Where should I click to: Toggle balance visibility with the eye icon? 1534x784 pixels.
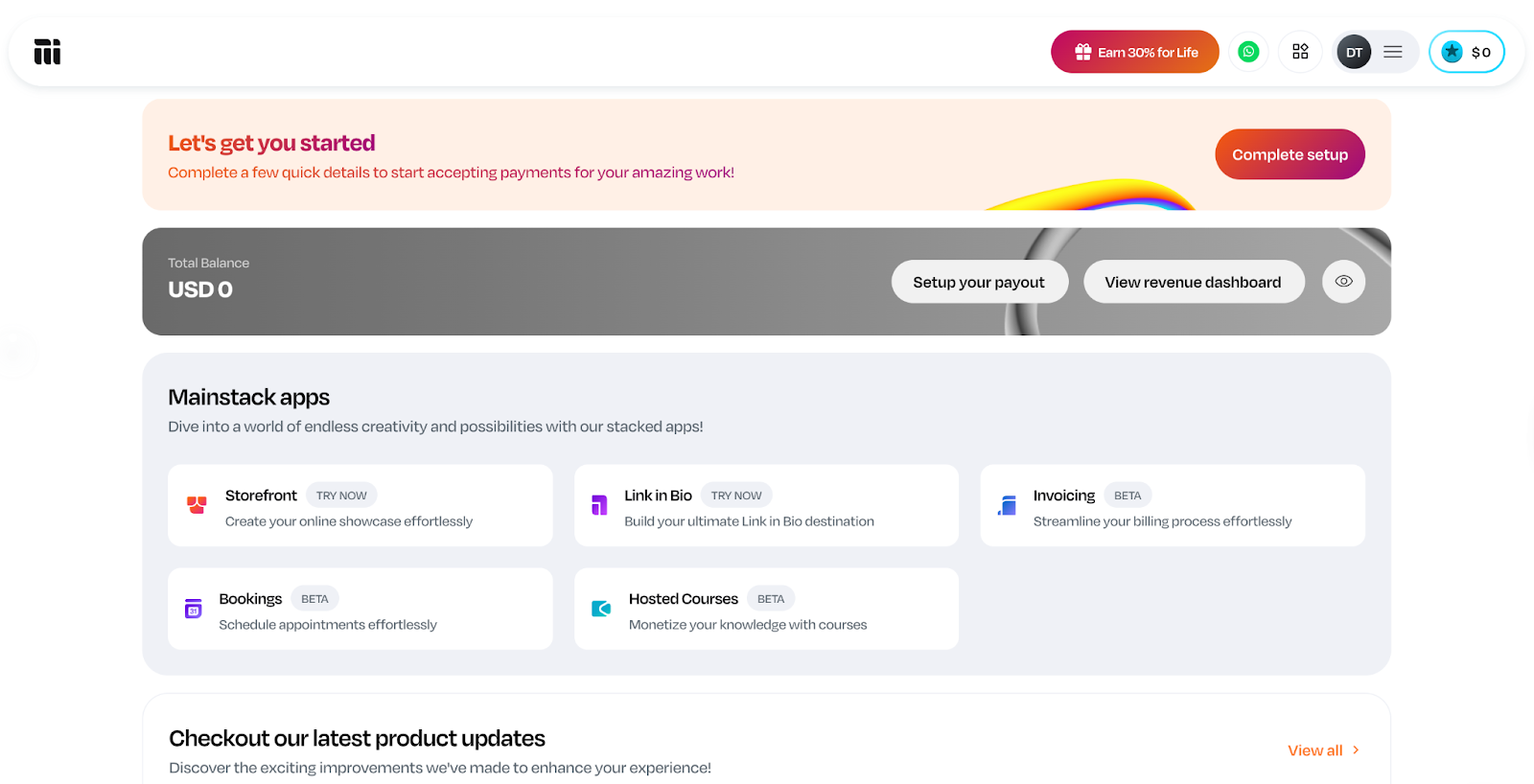[x=1342, y=281]
